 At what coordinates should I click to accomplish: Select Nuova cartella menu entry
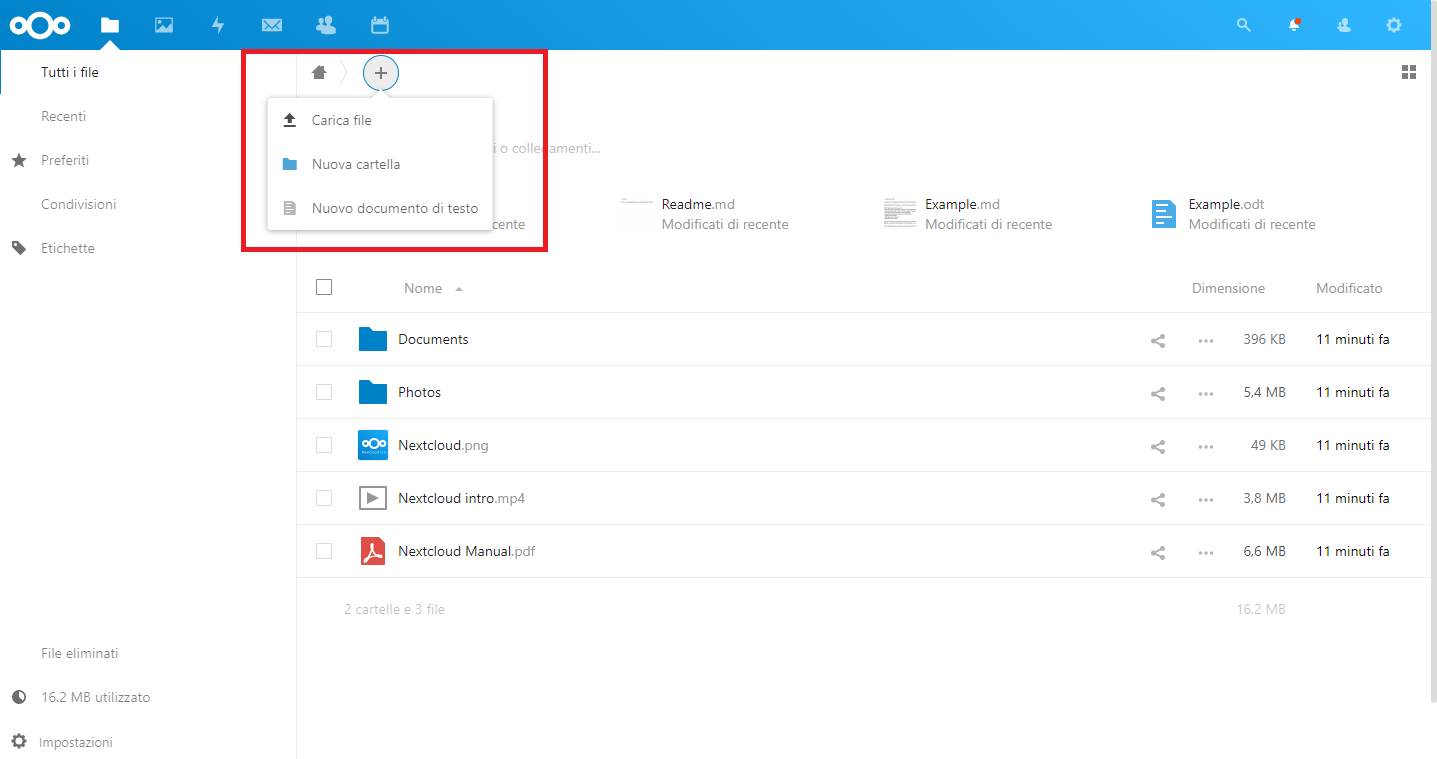355,164
